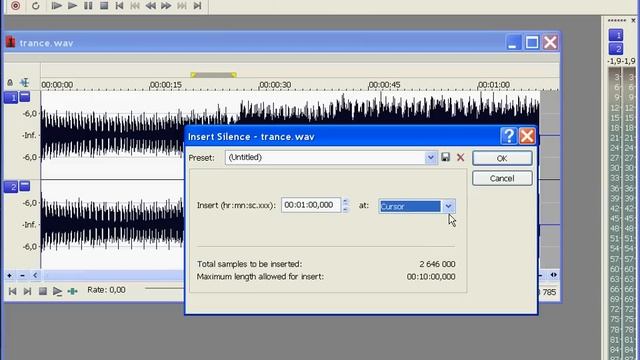This screenshot has width=640, height=360.
Task: Save preset with floppy disk icon
Action: pos(445,157)
